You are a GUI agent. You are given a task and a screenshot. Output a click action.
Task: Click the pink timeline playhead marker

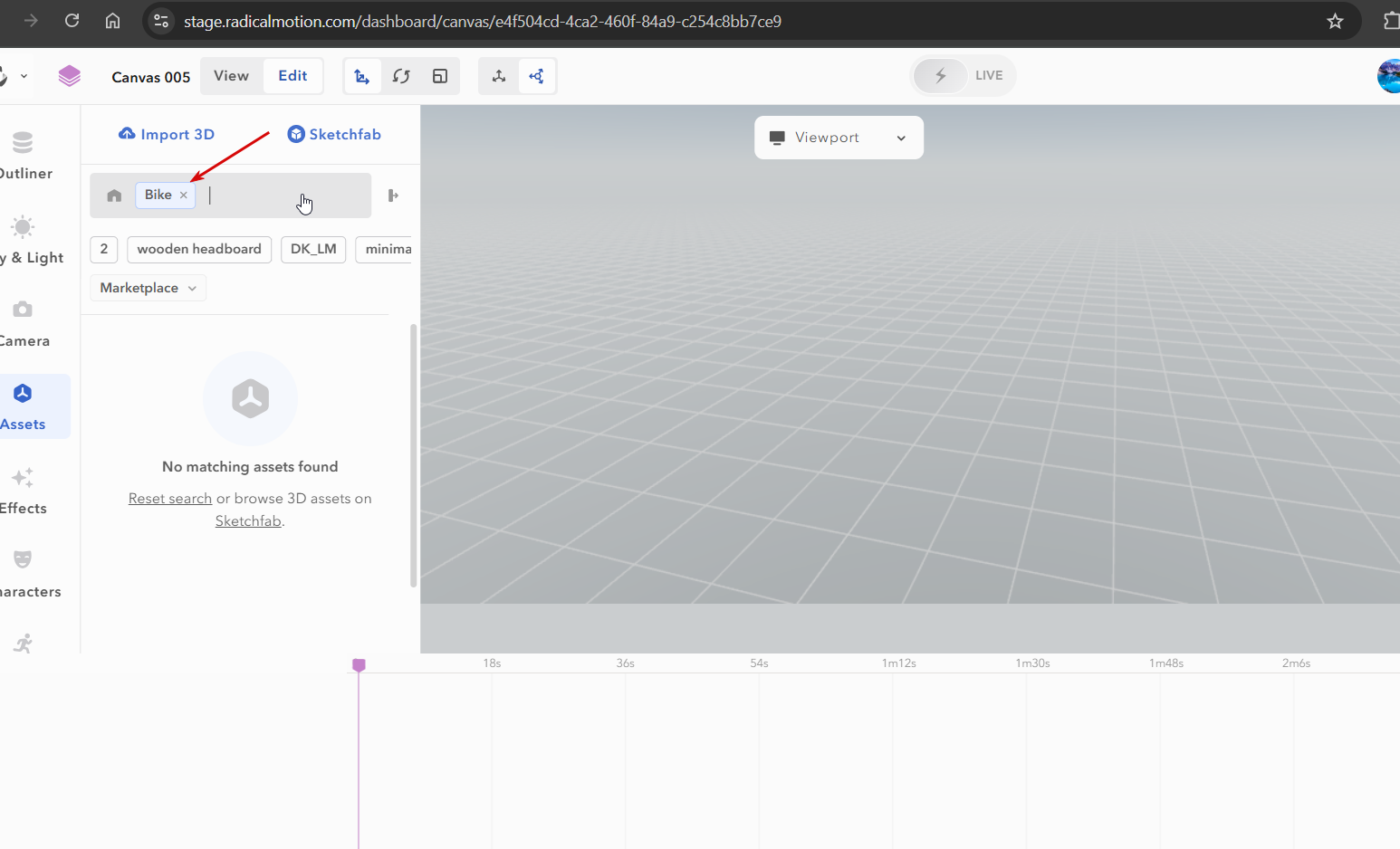(359, 665)
